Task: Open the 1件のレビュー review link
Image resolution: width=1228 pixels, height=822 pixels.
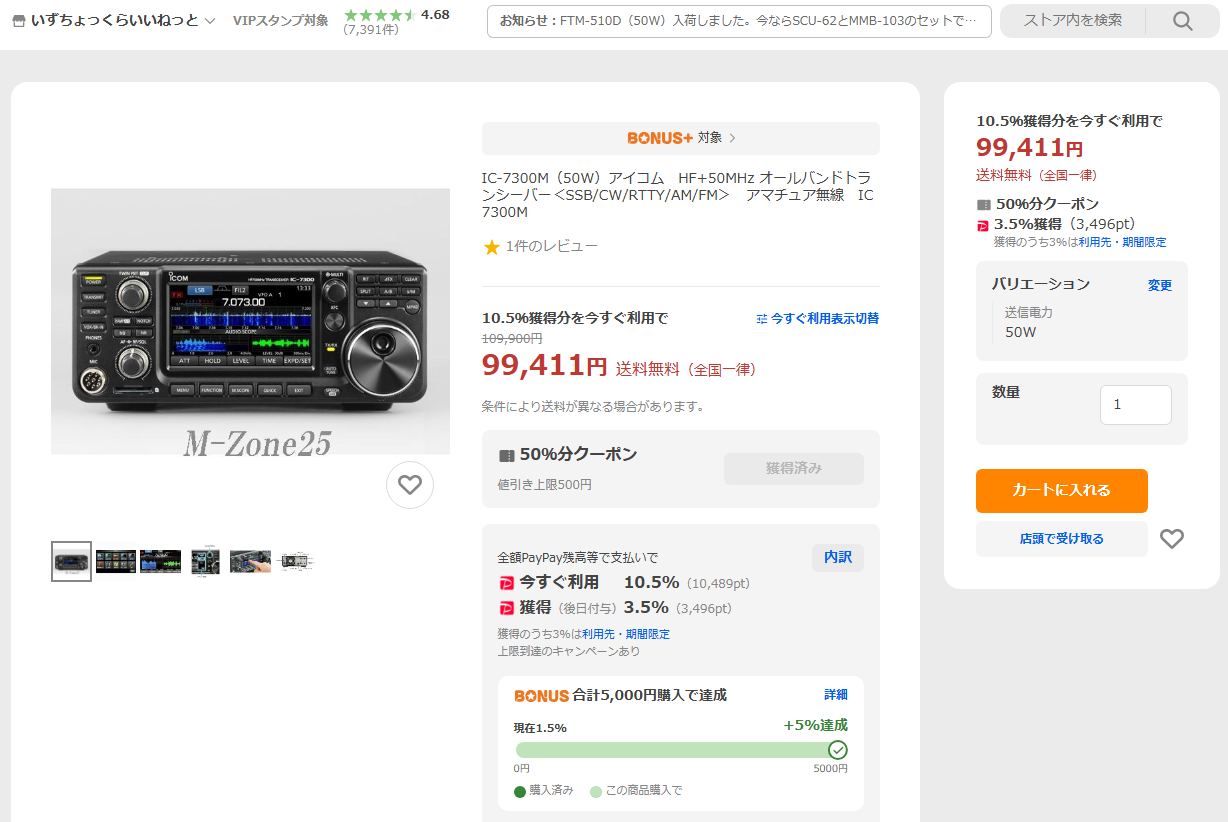Action: coord(552,246)
